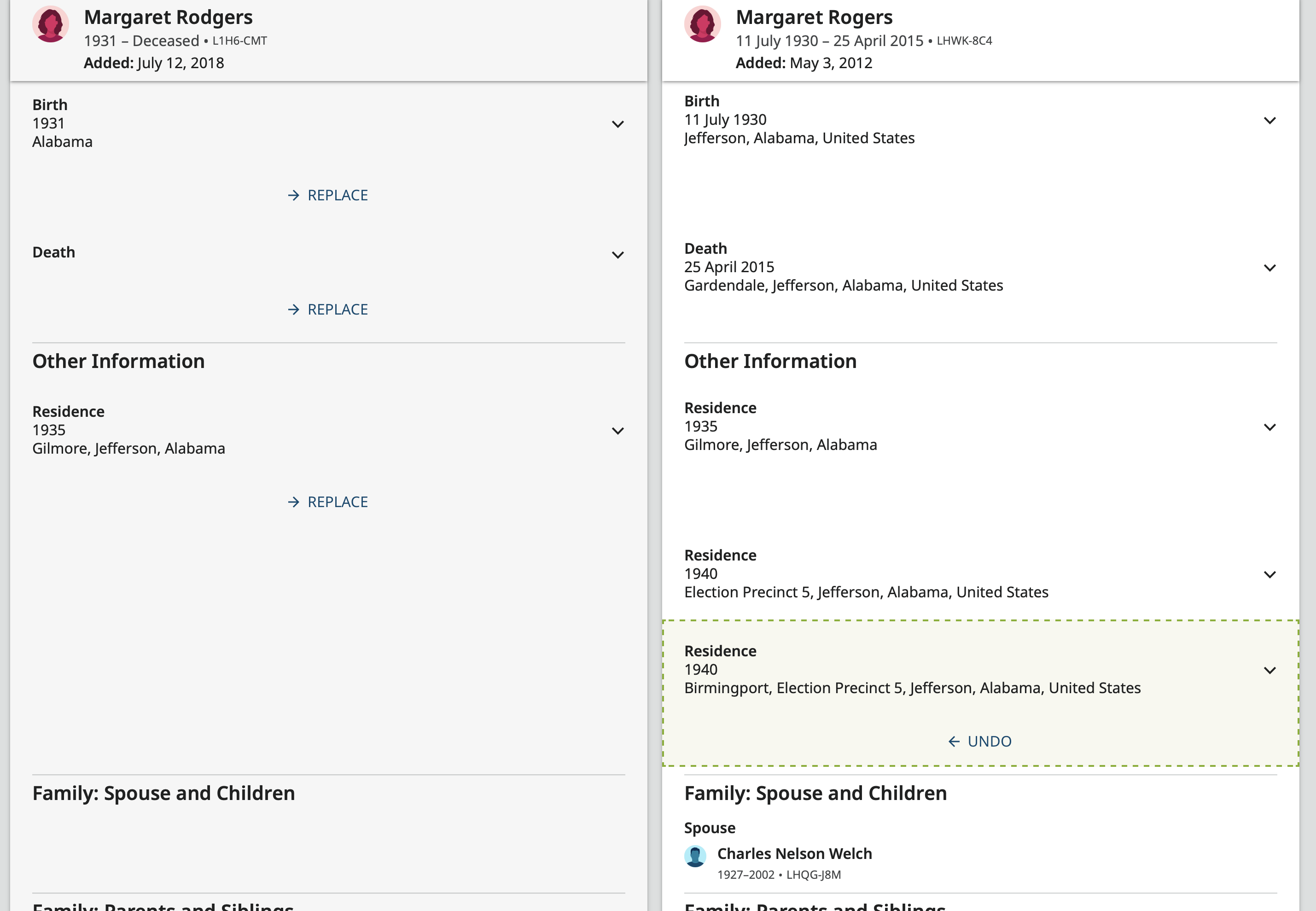Click the back-arrow icon beside UNDO

(x=954, y=742)
